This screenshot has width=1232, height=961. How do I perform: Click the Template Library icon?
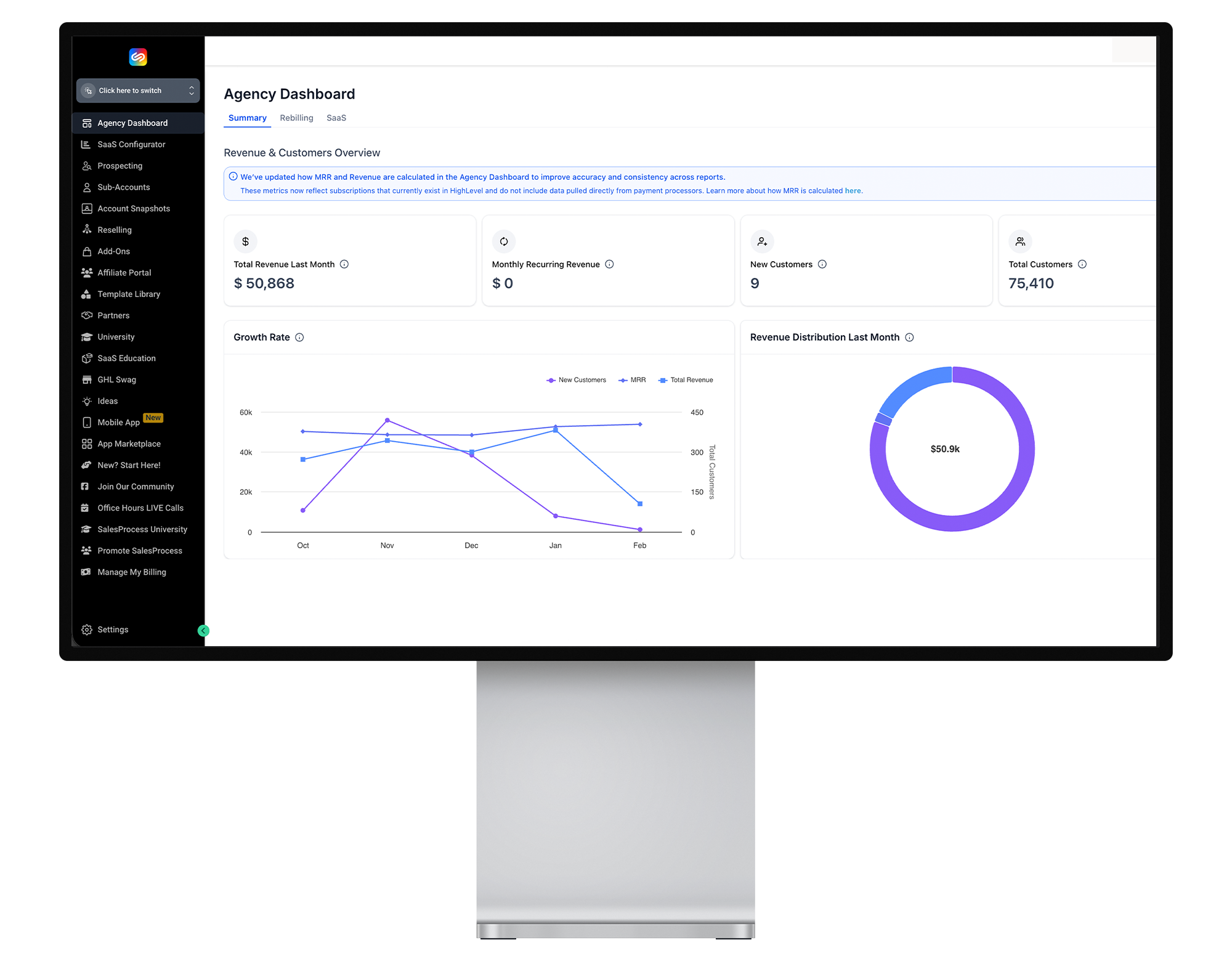(x=86, y=294)
